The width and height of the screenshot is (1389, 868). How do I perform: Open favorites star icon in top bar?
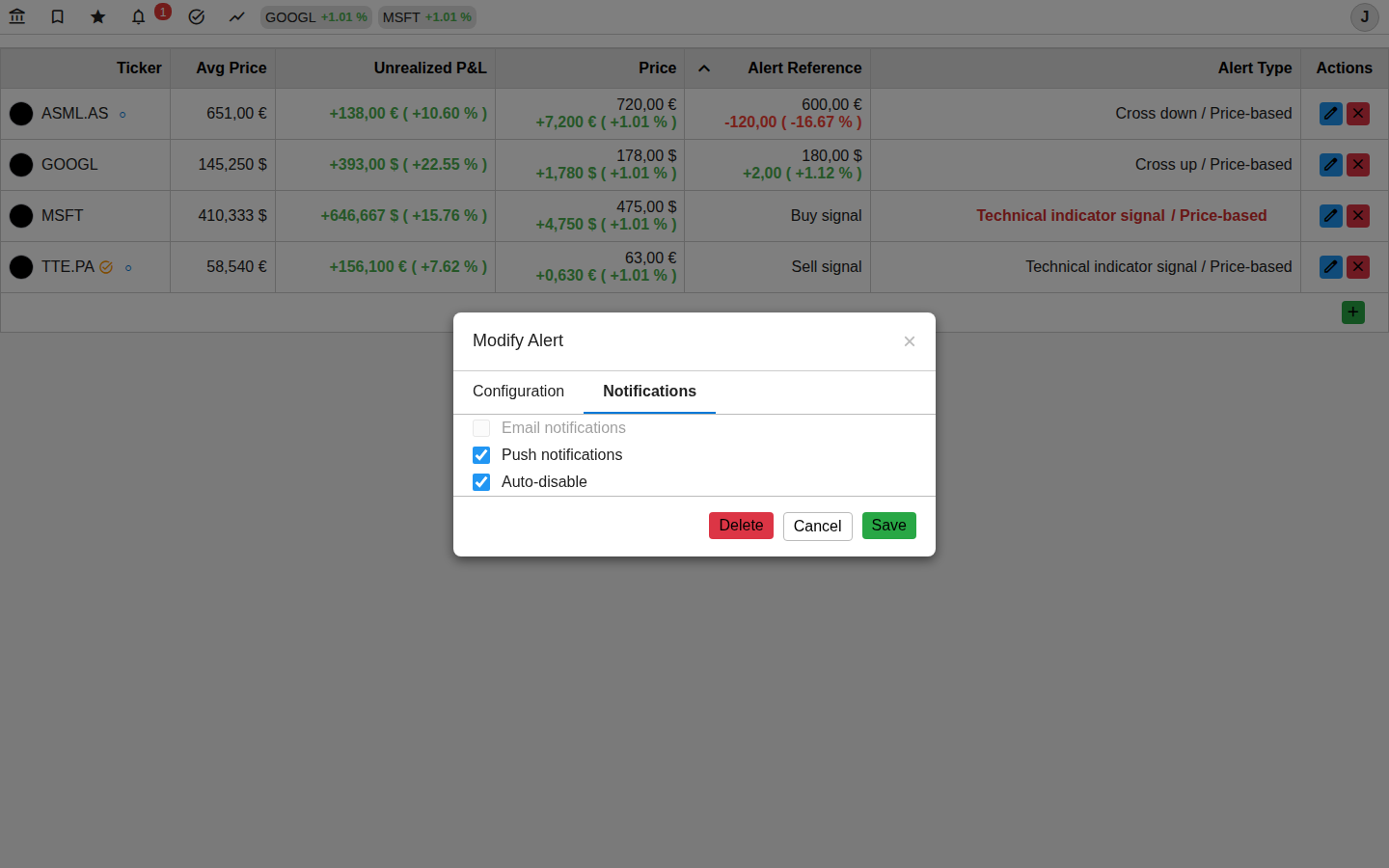click(x=98, y=16)
